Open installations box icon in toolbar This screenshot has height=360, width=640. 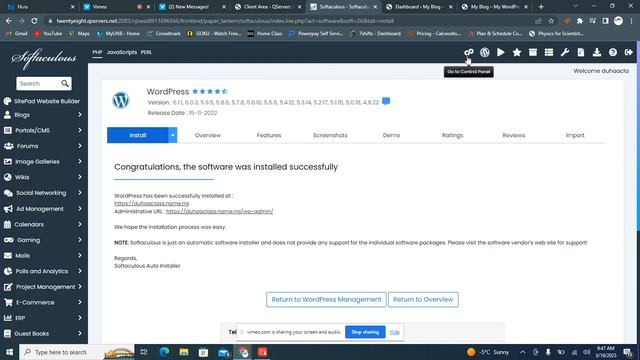click(533, 52)
